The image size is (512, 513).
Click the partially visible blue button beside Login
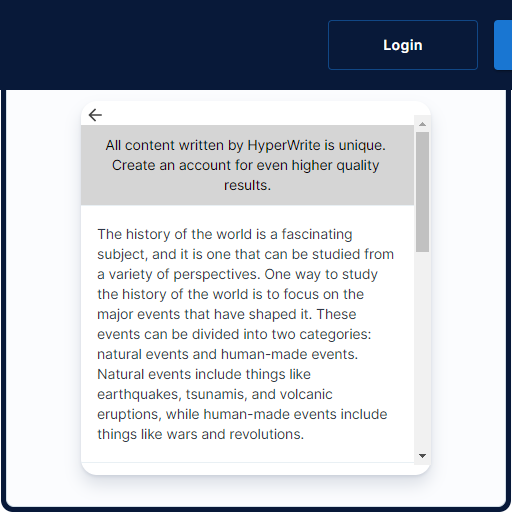click(x=503, y=45)
